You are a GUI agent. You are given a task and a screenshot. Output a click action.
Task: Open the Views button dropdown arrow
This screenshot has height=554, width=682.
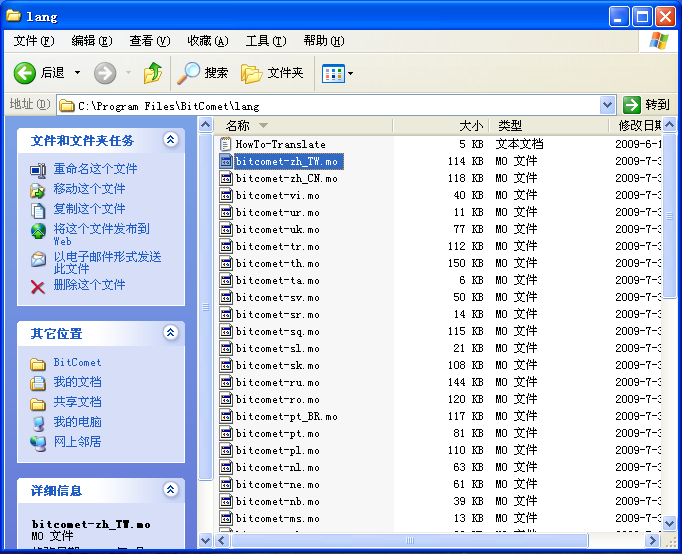click(351, 73)
